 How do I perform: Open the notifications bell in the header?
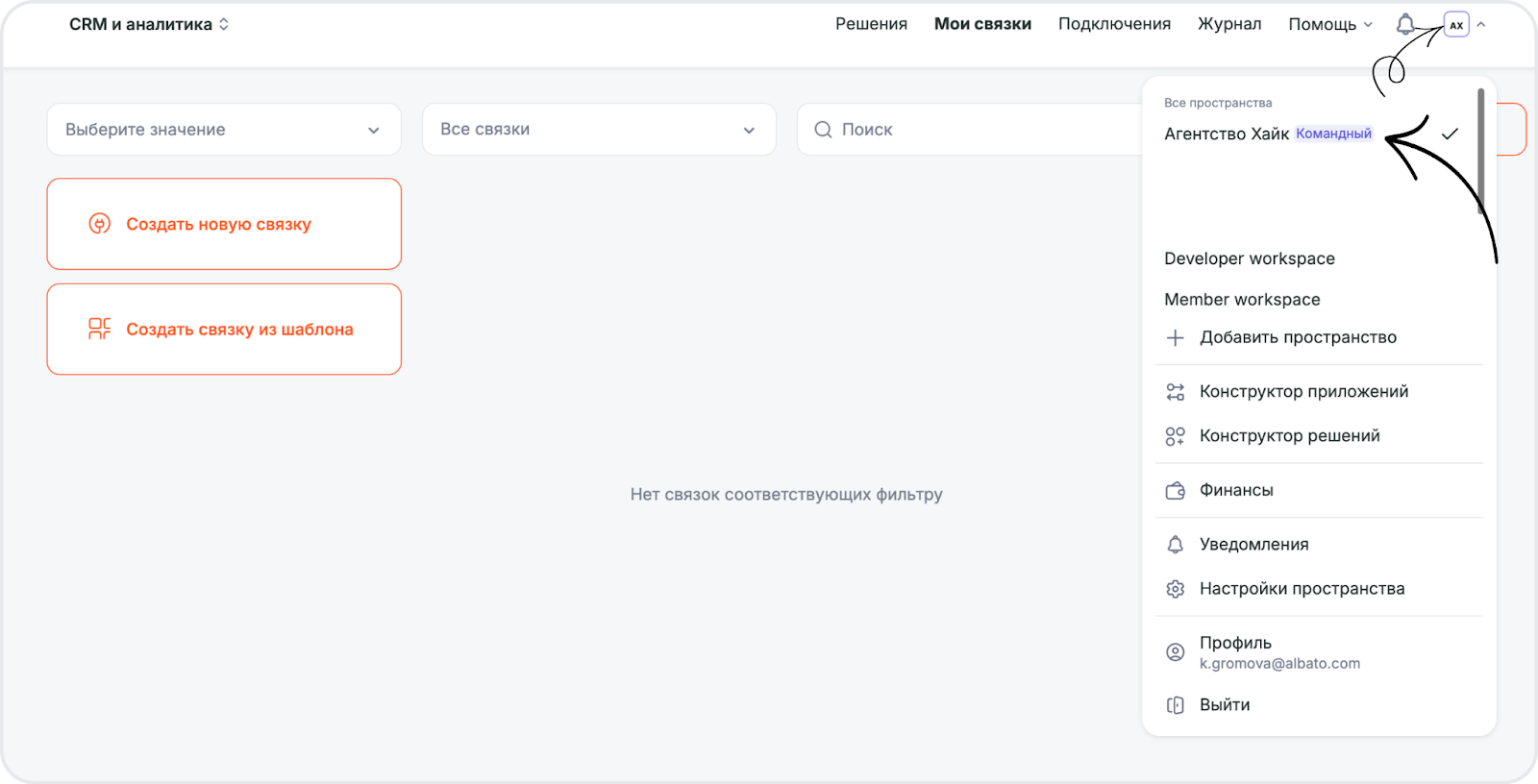coord(1405,24)
